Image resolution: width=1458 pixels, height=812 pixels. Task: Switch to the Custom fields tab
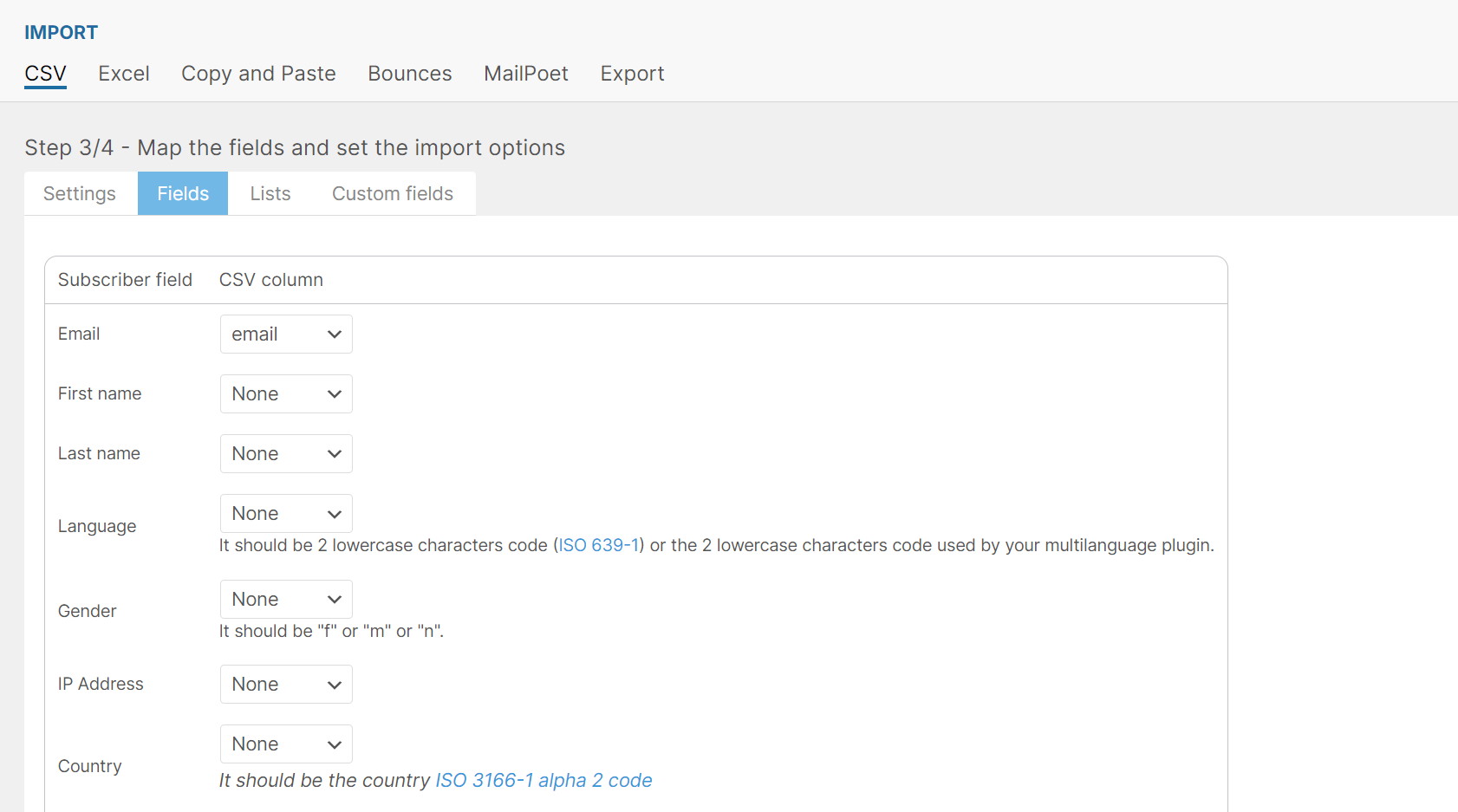[392, 193]
